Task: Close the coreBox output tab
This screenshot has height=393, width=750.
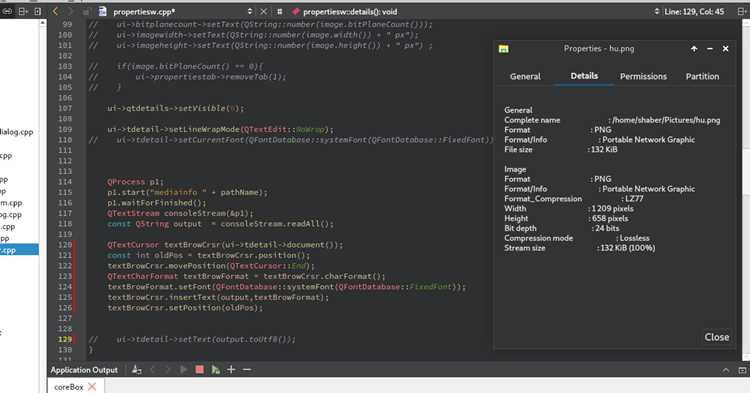Action: click(x=92, y=386)
